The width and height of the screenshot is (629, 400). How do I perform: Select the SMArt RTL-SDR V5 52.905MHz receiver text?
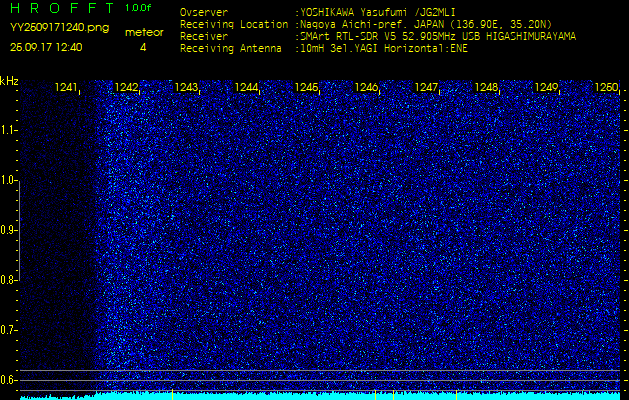tap(438, 37)
